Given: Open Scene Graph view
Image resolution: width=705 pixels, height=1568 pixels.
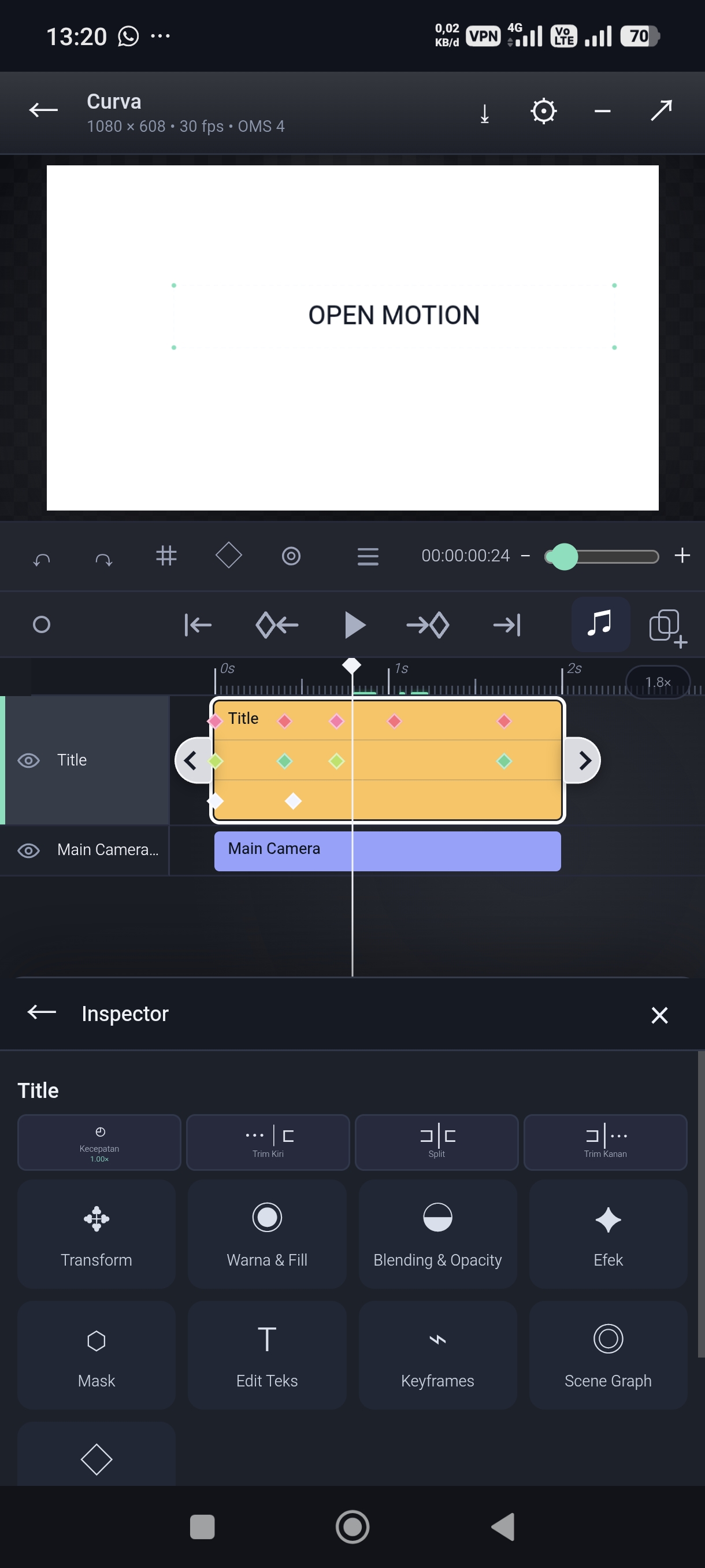Looking at the screenshot, I should pyautogui.click(x=608, y=1355).
